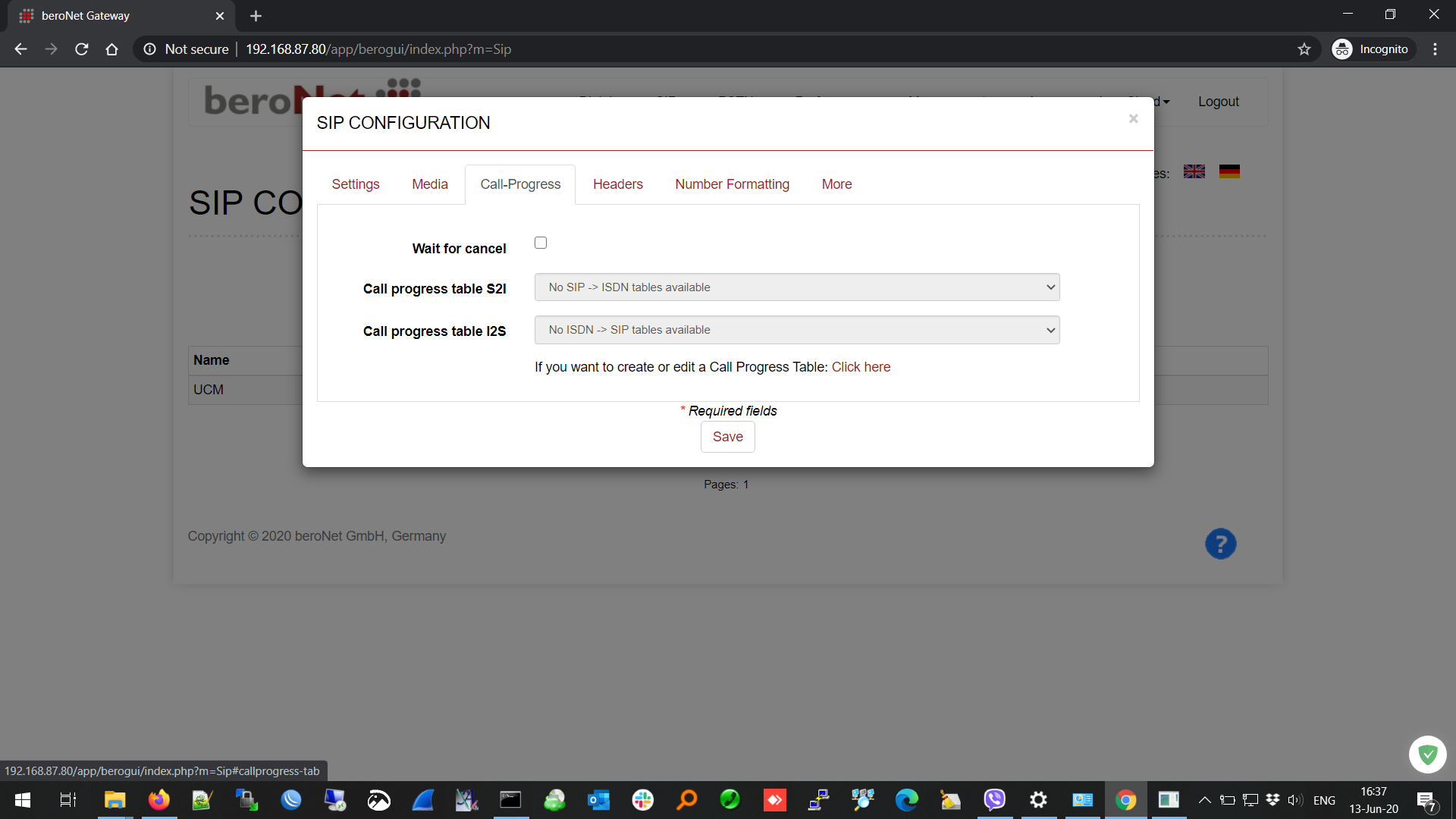Switch language to the UK flag
The height and width of the screenshot is (819, 1456).
click(1194, 172)
